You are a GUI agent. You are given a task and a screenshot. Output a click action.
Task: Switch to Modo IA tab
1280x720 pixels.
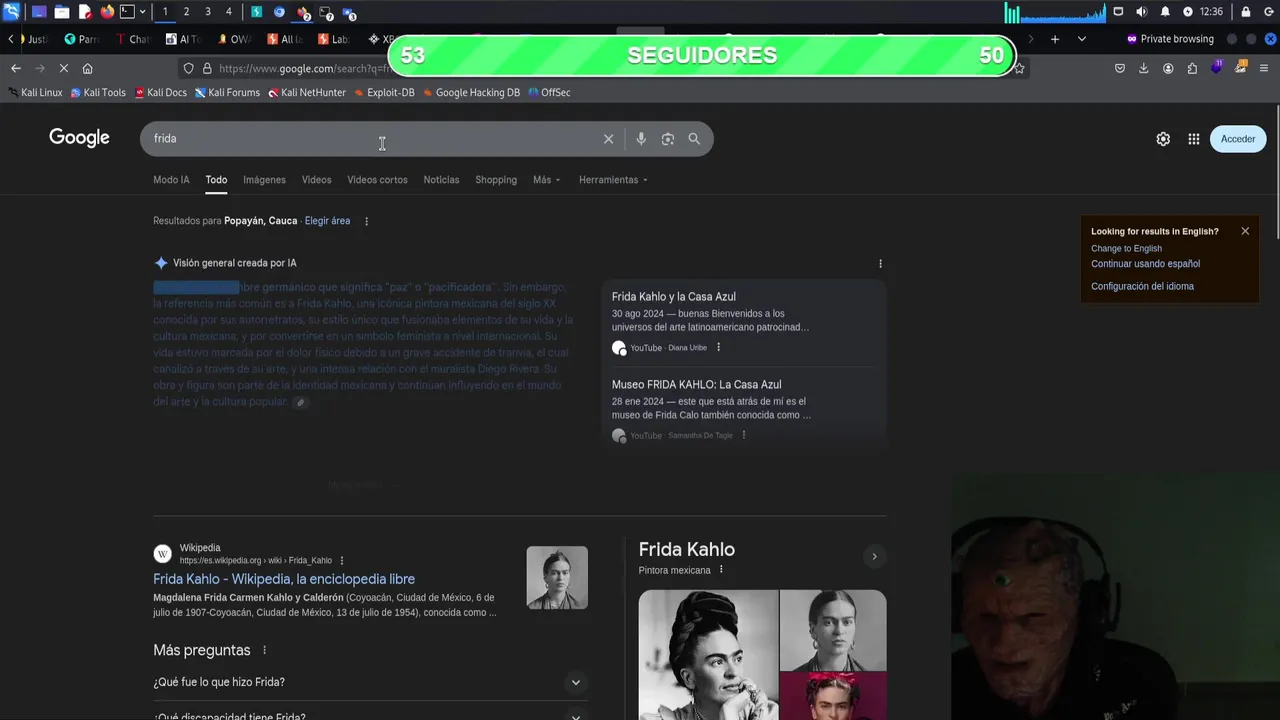(171, 180)
